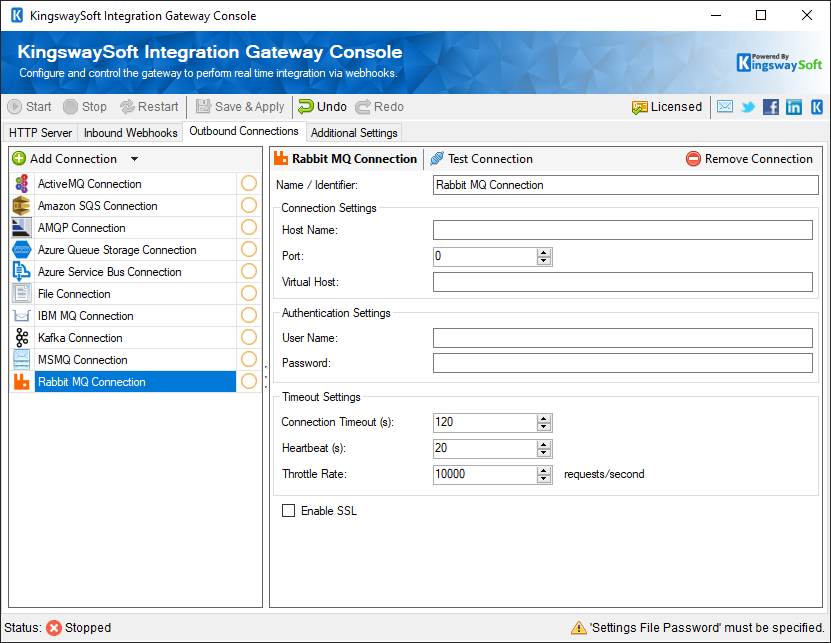The height and width of the screenshot is (643, 831).
Task: Click the Amazon SQS connection icon
Action: pos(22,206)
